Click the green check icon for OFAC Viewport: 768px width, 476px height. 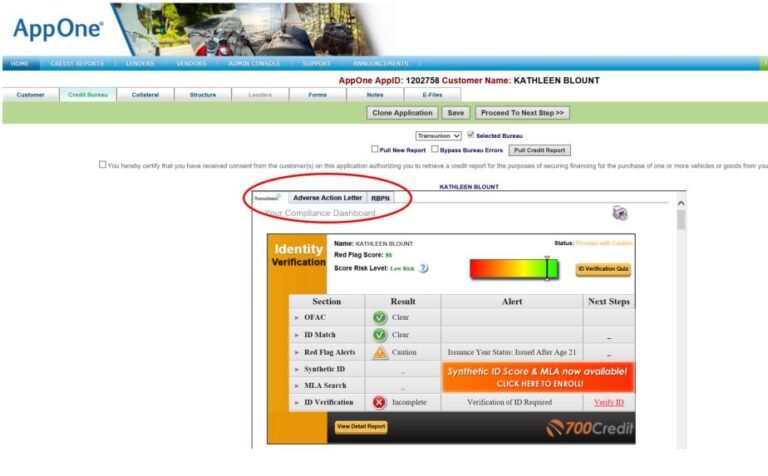point(380,318)
